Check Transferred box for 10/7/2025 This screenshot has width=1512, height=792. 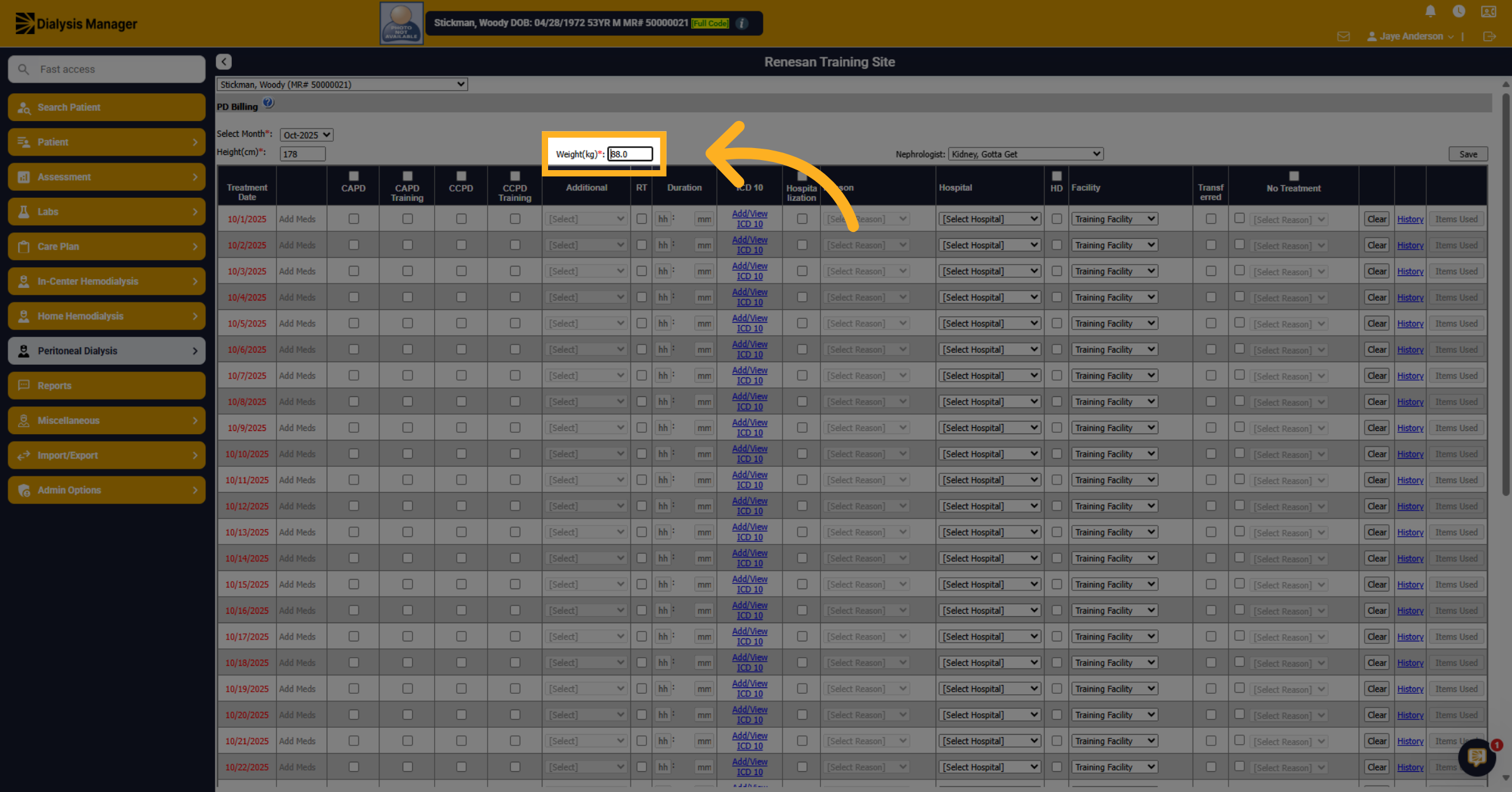pos(1211,375)
